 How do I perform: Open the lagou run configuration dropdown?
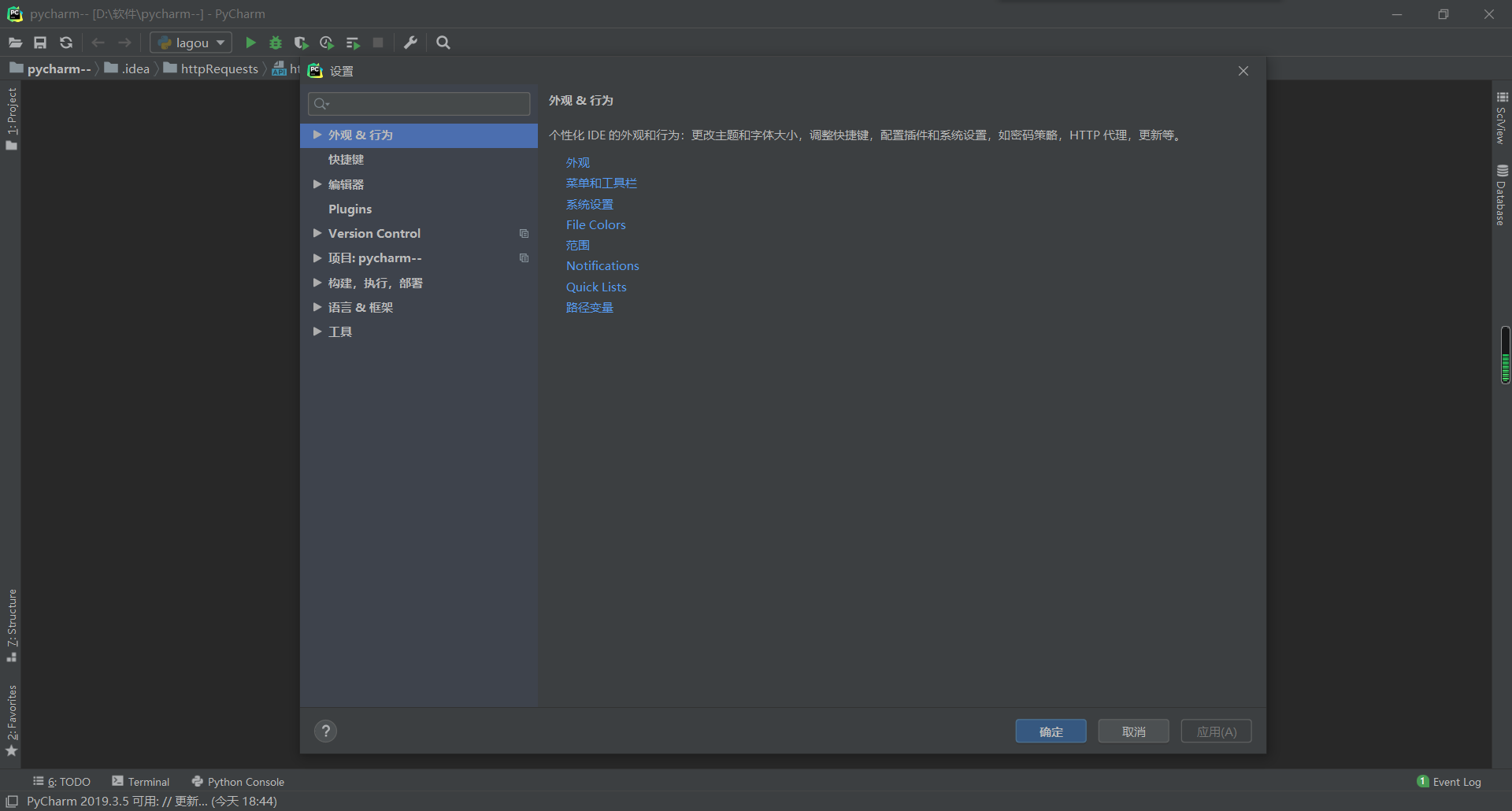(191, 43)
